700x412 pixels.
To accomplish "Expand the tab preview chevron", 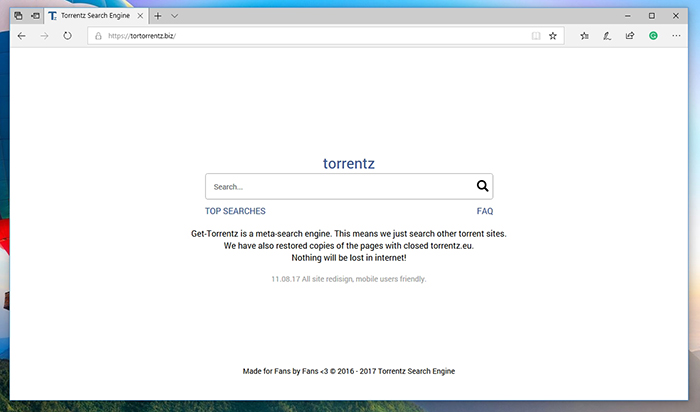I will (x=175, y=16).
